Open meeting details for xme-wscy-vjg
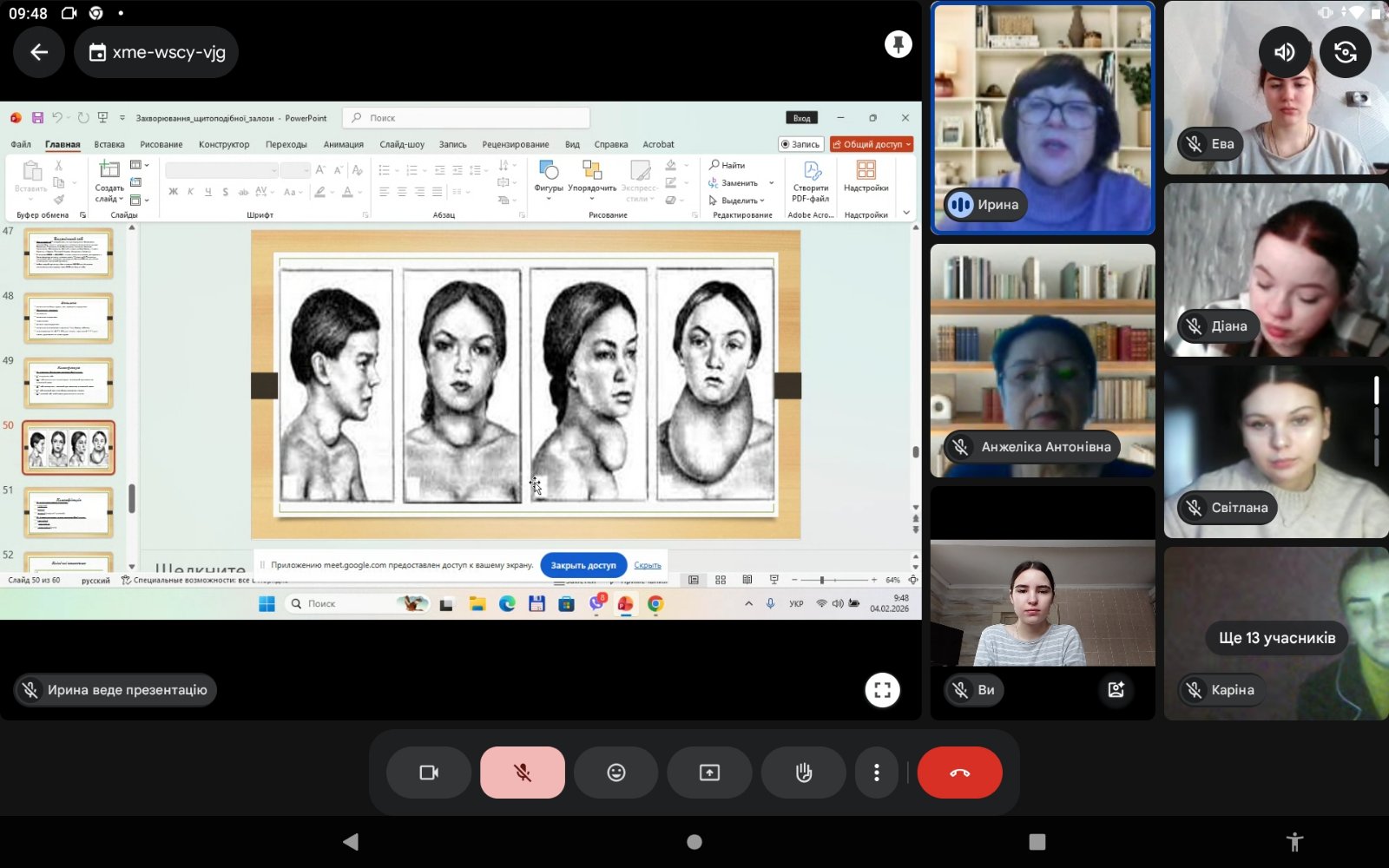 tap(157, 52)
